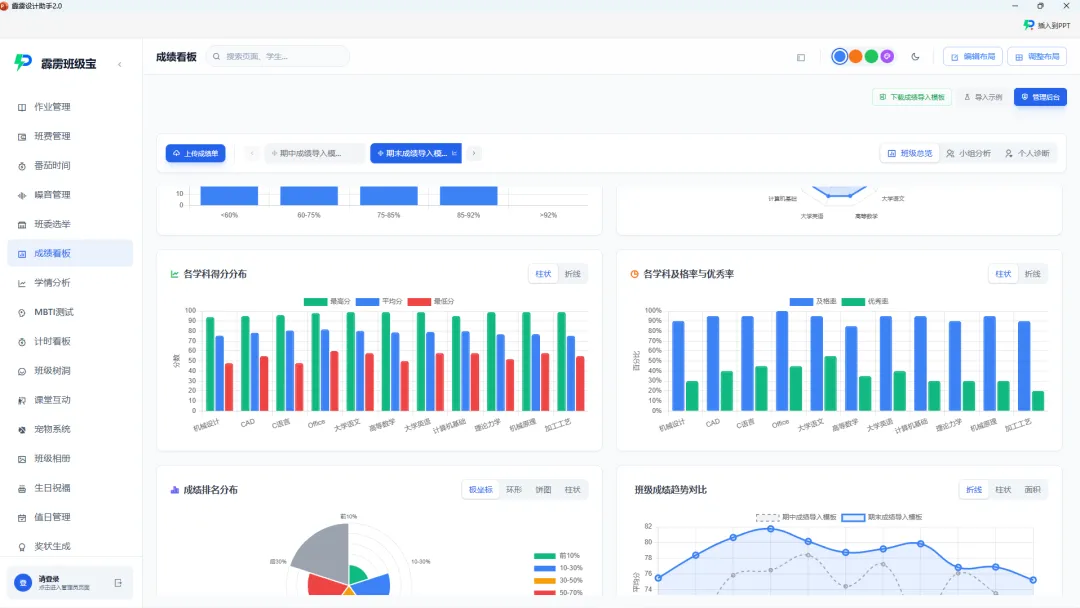This screenshot has height=608, width=1080.
Task: Open 计时看板 in the sidebar
Action: click(70, 341)
